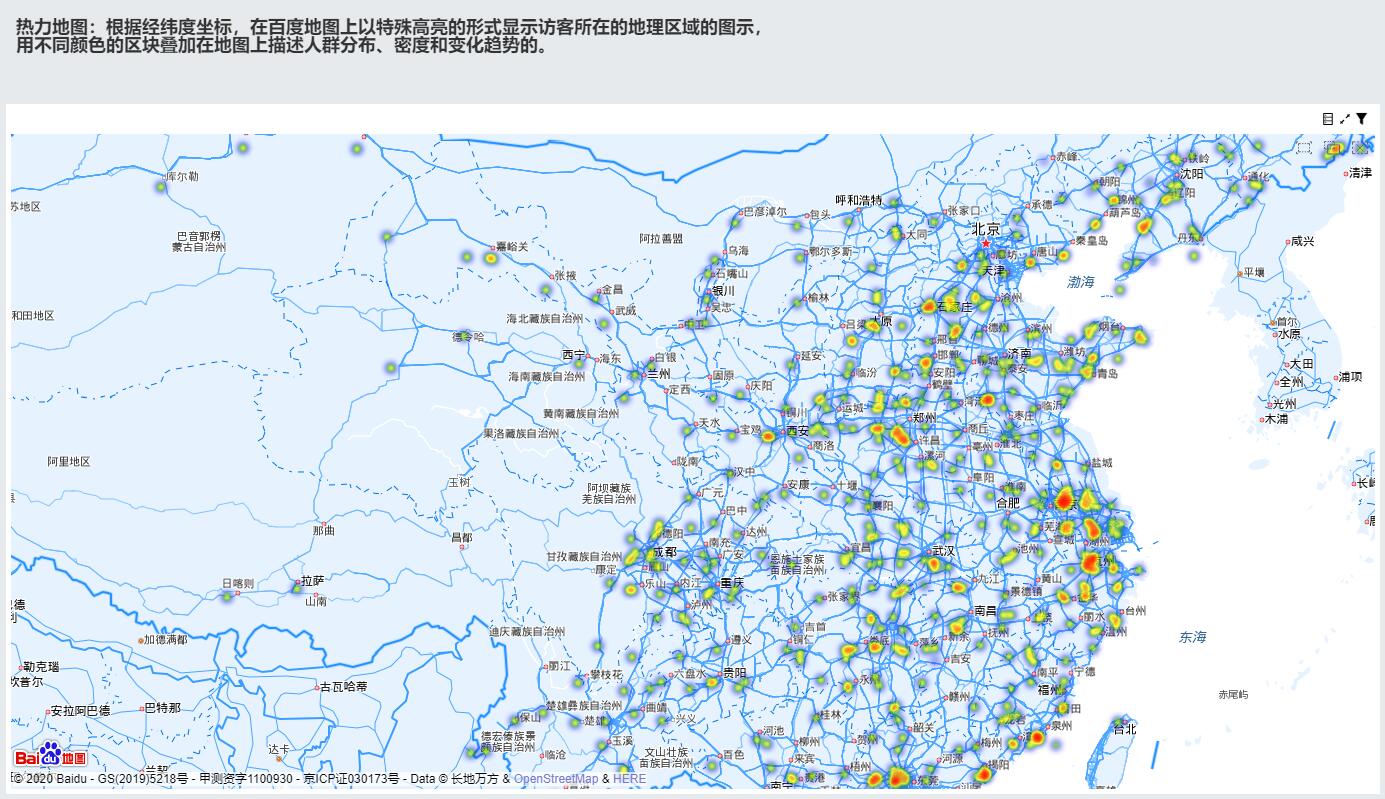Screen dimensions: 1385x799
Task: Click the 丽江 city label
Action: pyautogui.click(x=561, y=666)
